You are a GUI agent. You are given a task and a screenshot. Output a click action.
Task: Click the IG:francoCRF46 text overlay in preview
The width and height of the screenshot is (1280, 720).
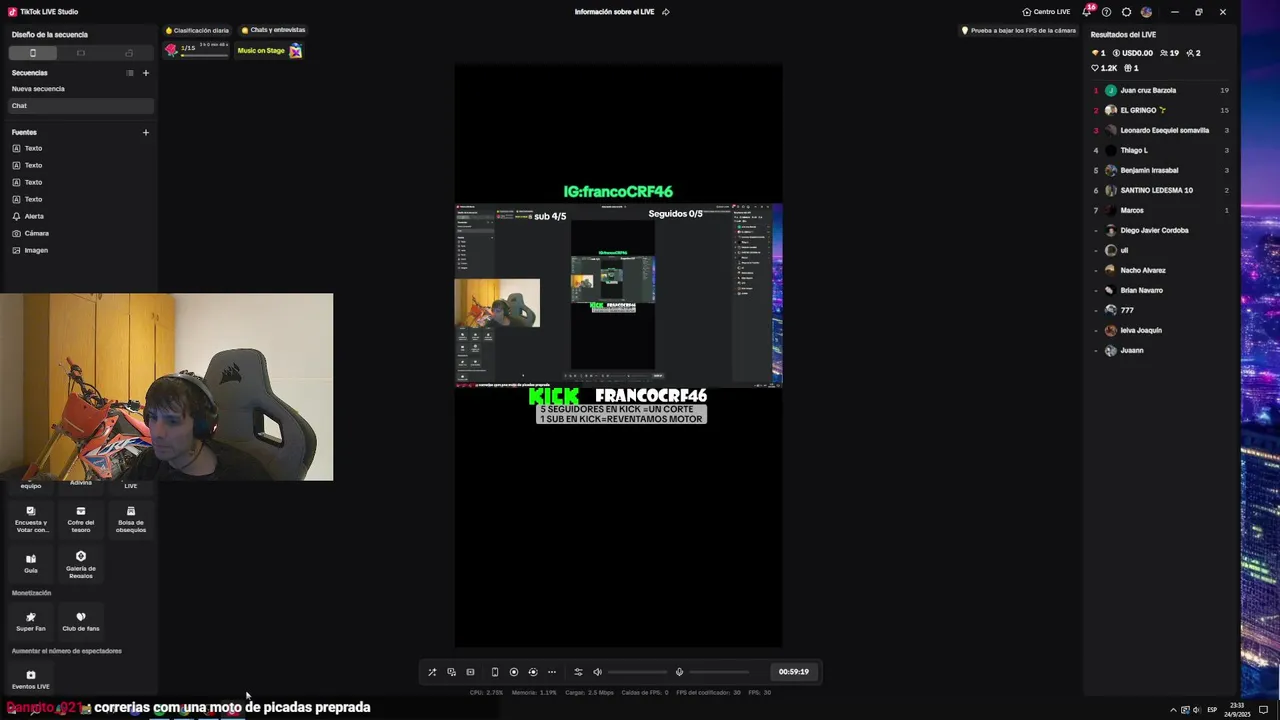[618, 191]
